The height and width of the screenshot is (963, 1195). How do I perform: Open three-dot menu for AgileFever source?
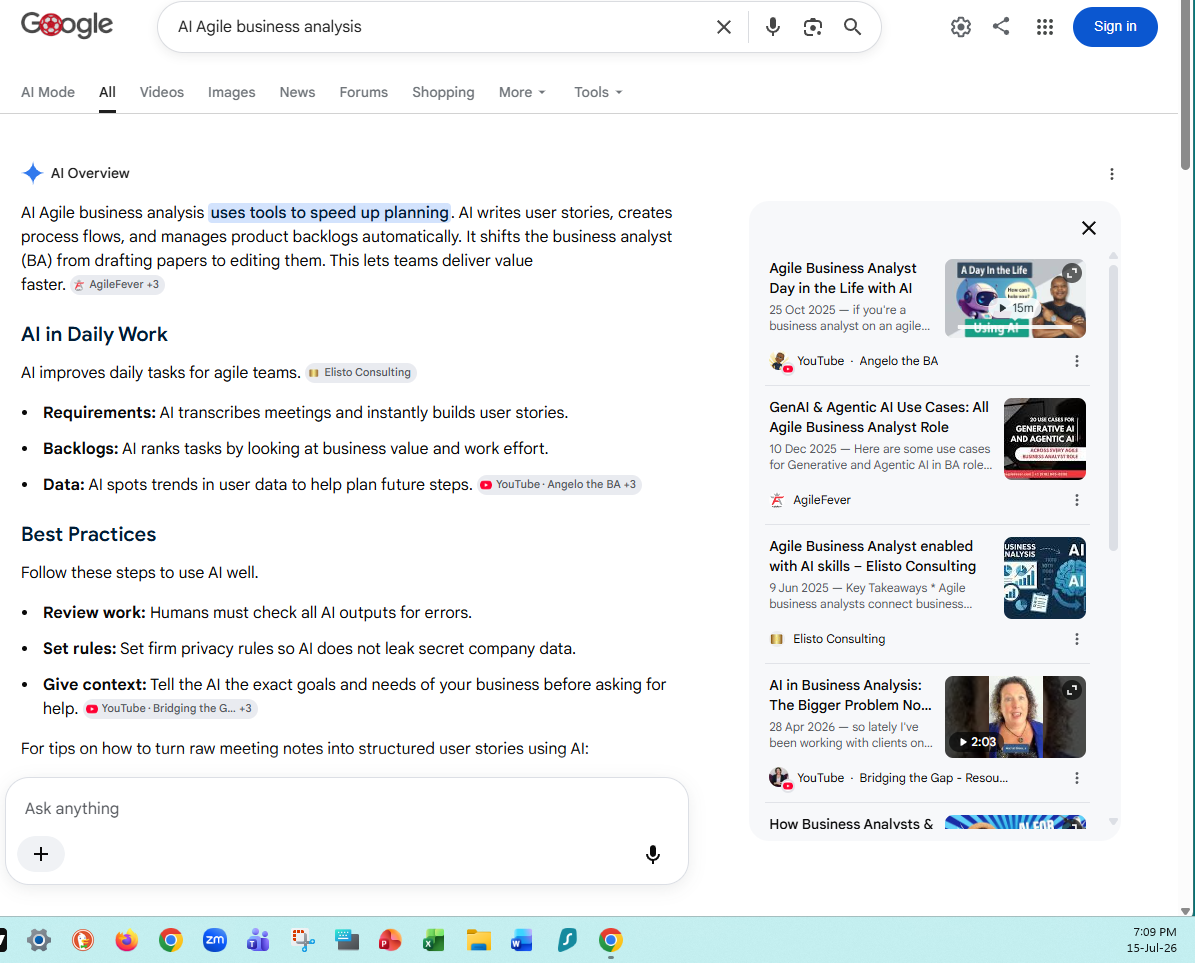(1076, 501)
